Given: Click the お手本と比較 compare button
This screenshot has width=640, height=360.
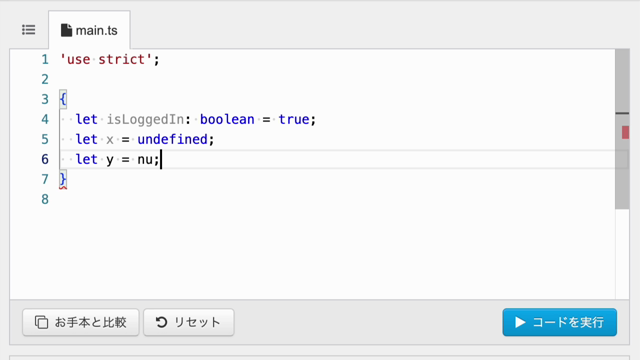Looking at the screenshot, I should pos(81,322).
